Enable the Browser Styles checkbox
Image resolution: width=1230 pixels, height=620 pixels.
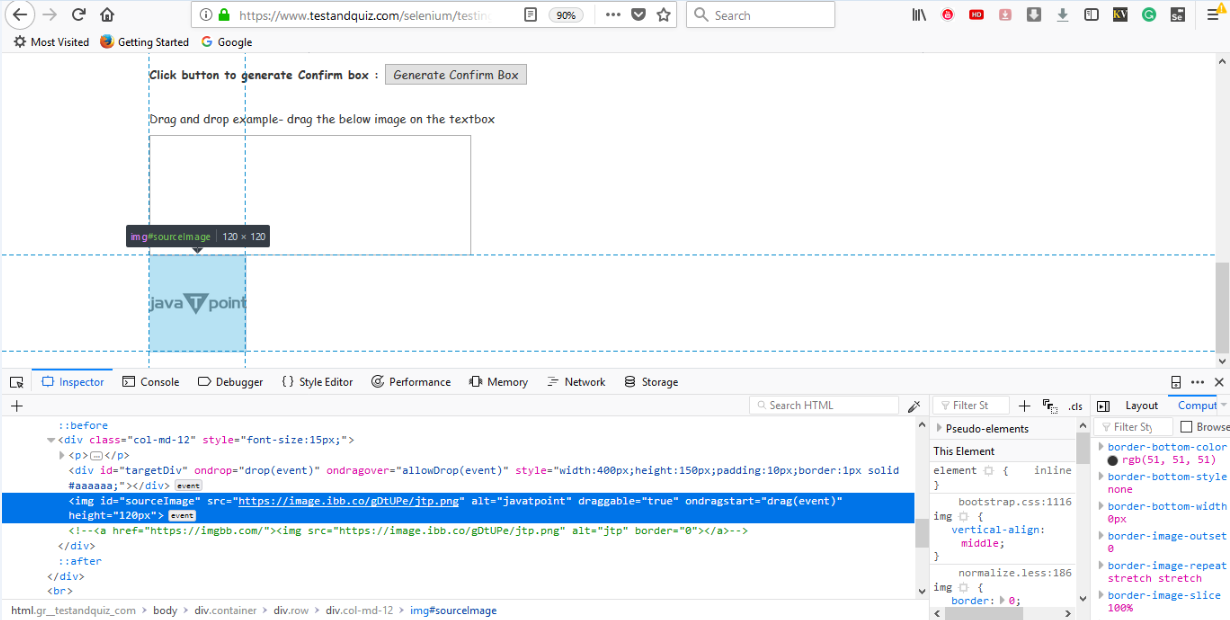click(1188, 426)
